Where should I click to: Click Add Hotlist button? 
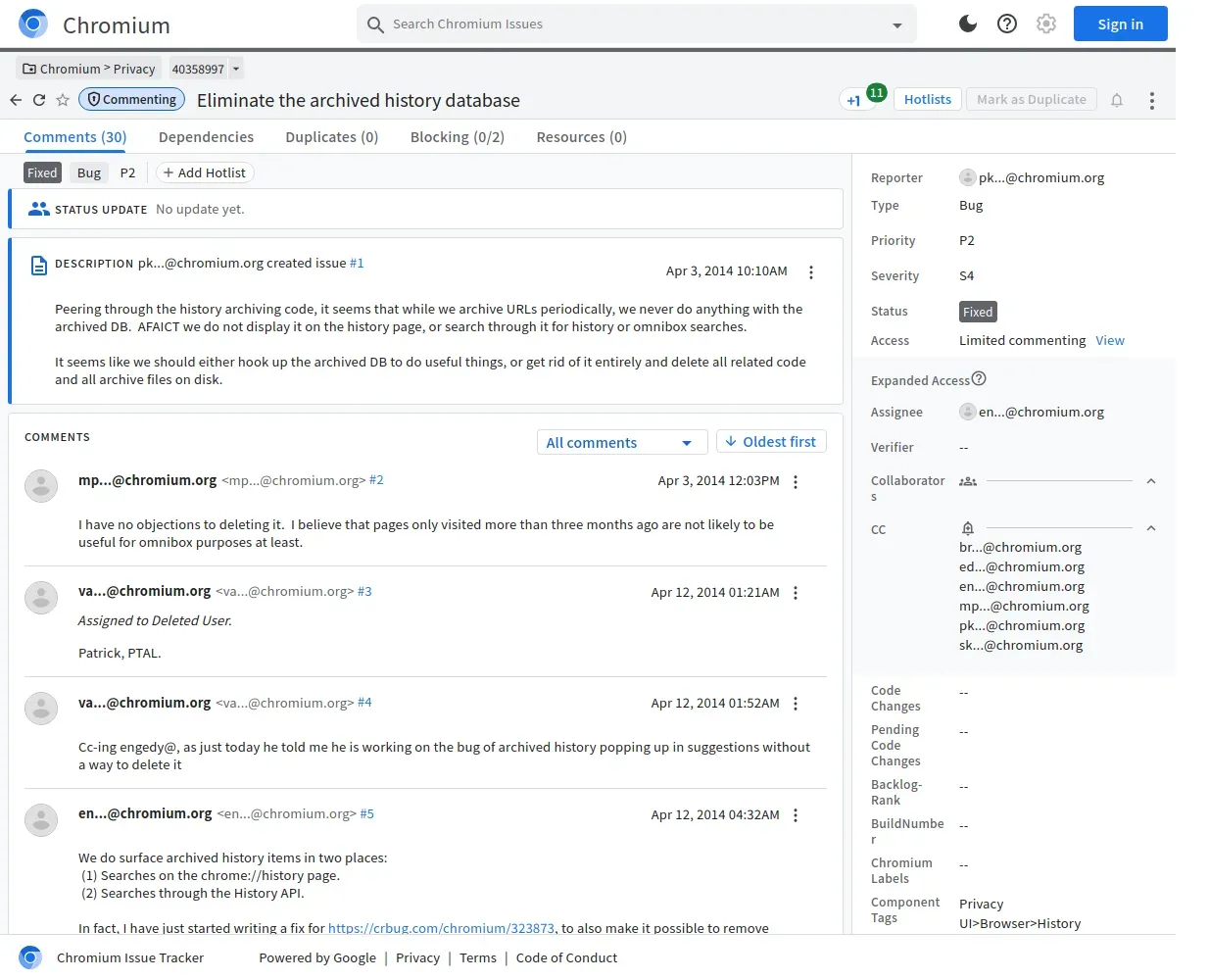point(204,172)
